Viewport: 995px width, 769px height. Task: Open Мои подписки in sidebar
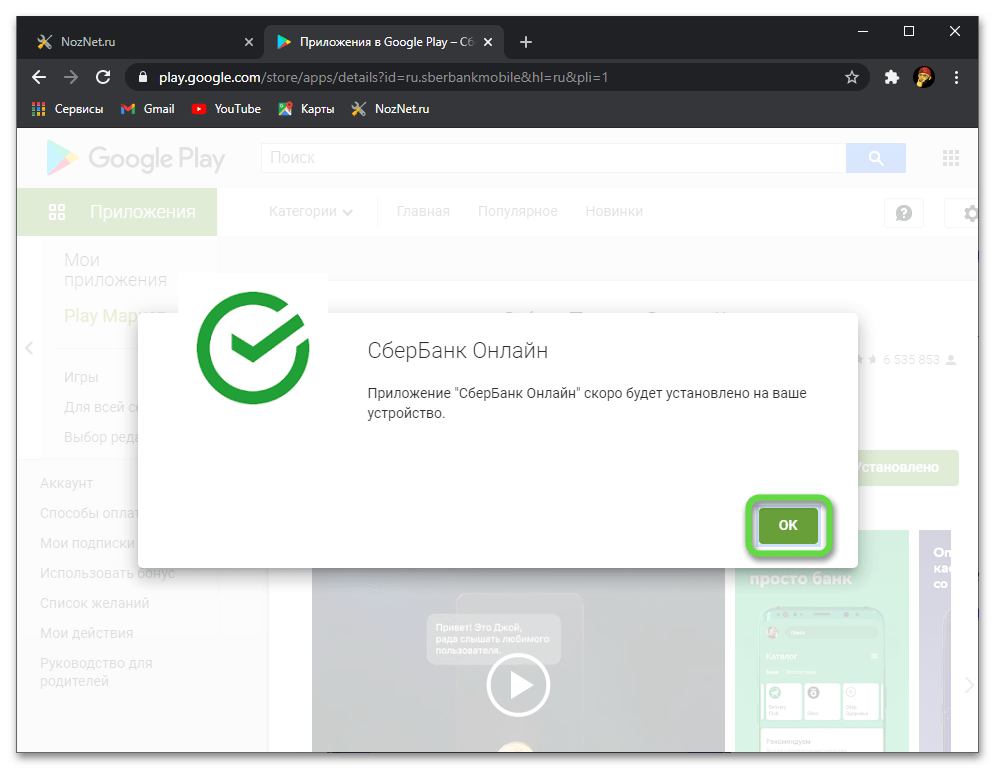(x=87, y=543)
